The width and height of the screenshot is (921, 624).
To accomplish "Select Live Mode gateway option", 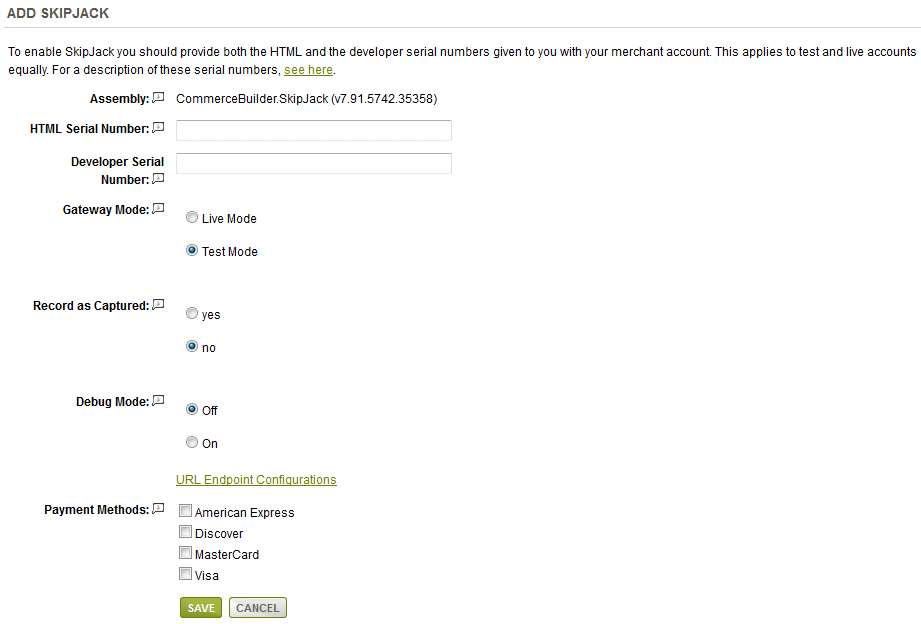I will point(192,218).
